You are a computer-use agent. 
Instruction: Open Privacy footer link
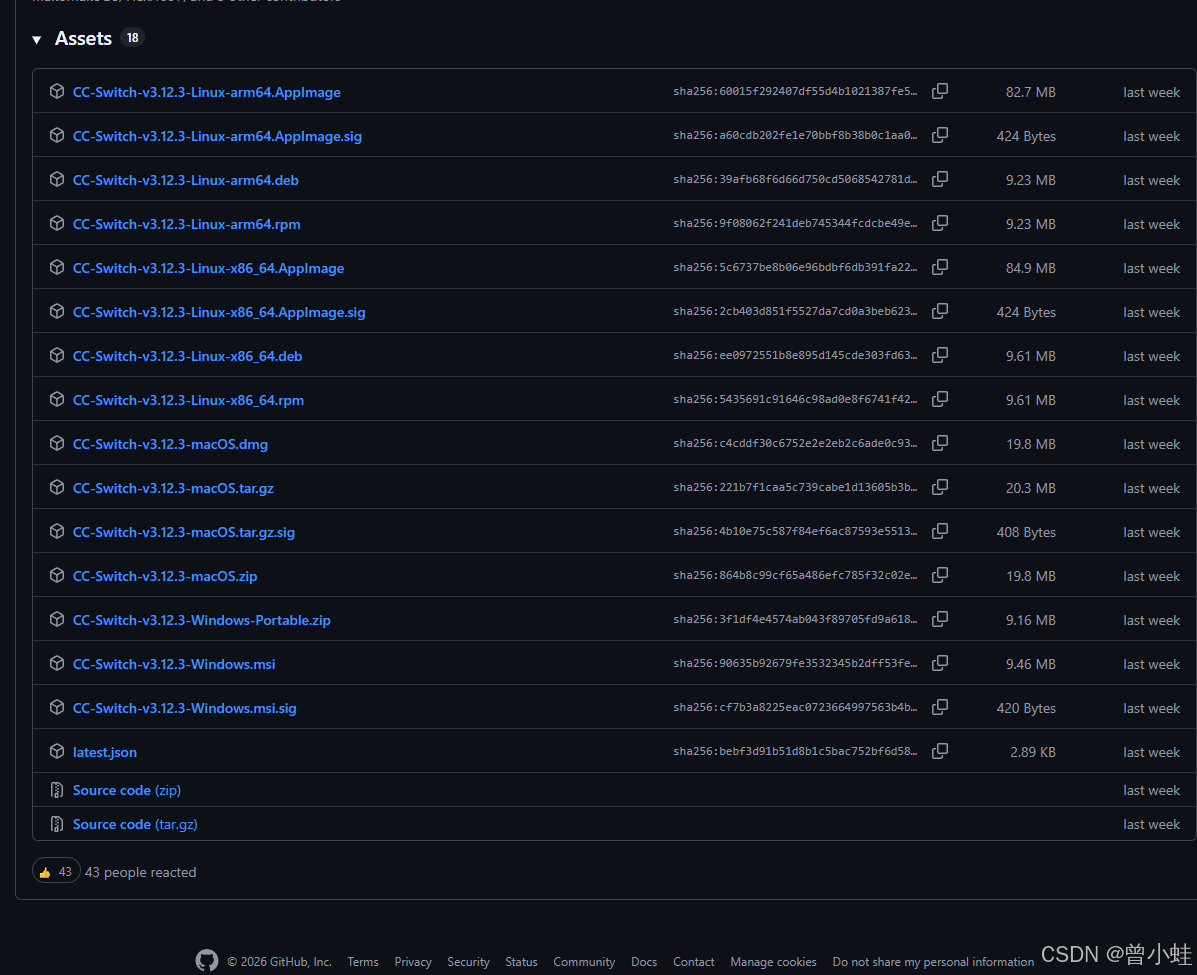click(413, 962)
